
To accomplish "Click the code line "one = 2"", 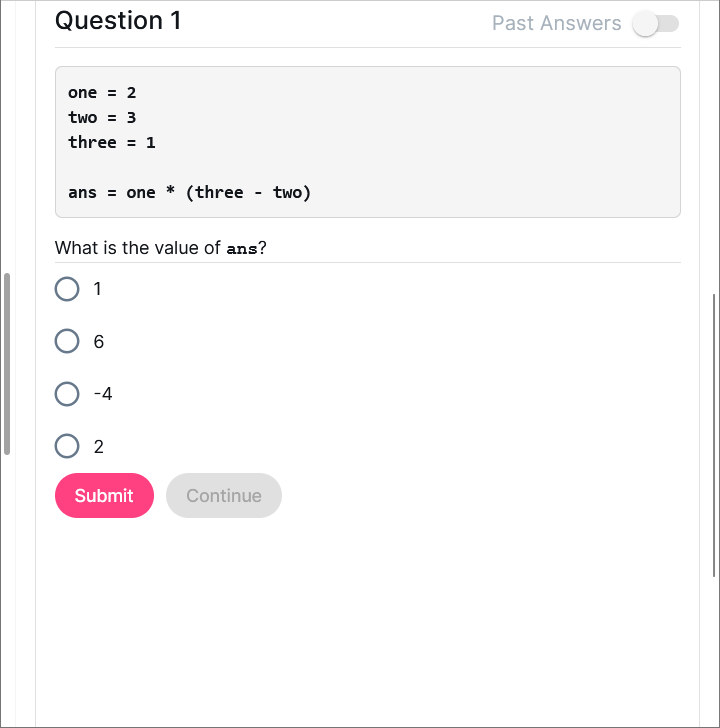I will [x=102, y=93].
